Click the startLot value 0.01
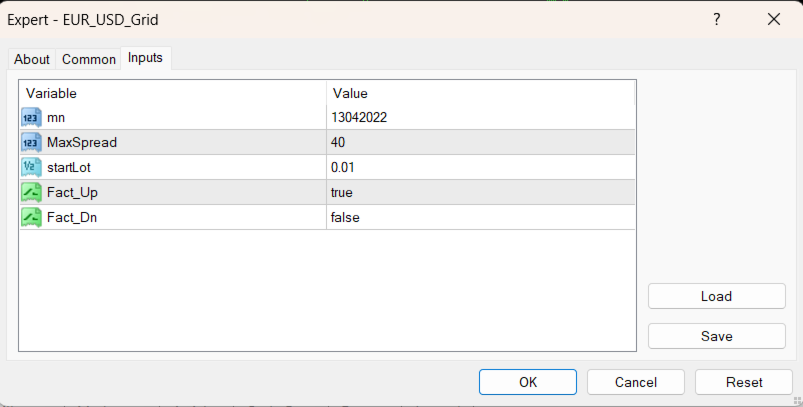This screenshot has height=407, width=803. pos(343,167)
